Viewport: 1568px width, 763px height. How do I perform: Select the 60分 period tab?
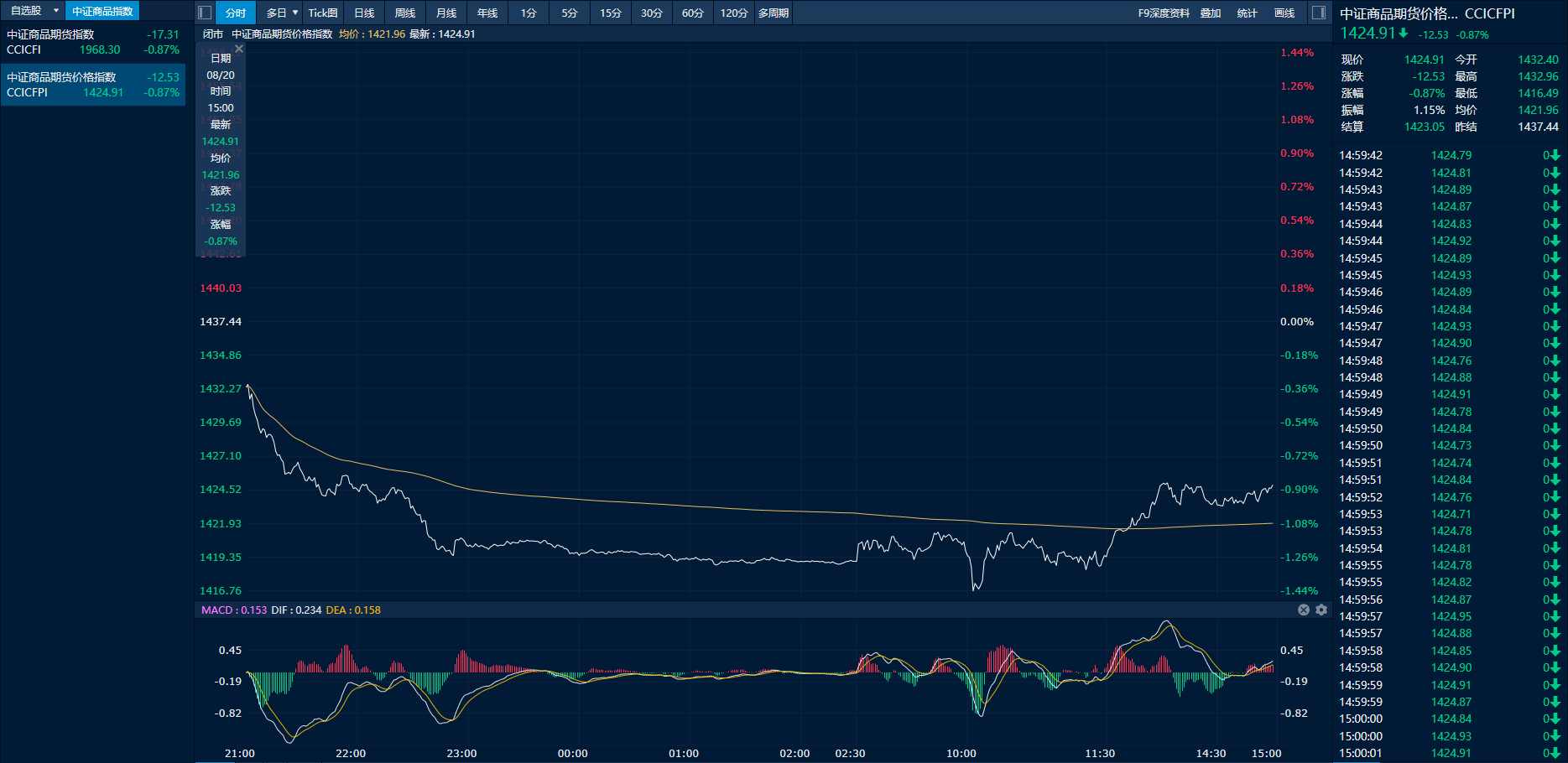693,13
